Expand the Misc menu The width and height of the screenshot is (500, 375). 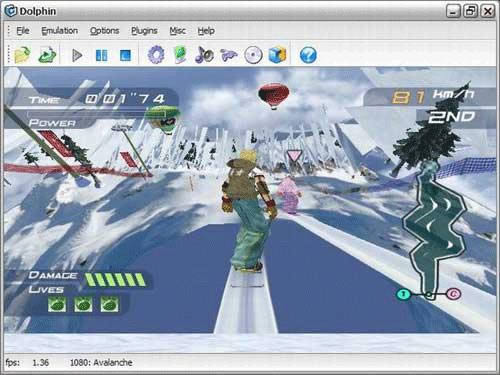tap(177, 31)
